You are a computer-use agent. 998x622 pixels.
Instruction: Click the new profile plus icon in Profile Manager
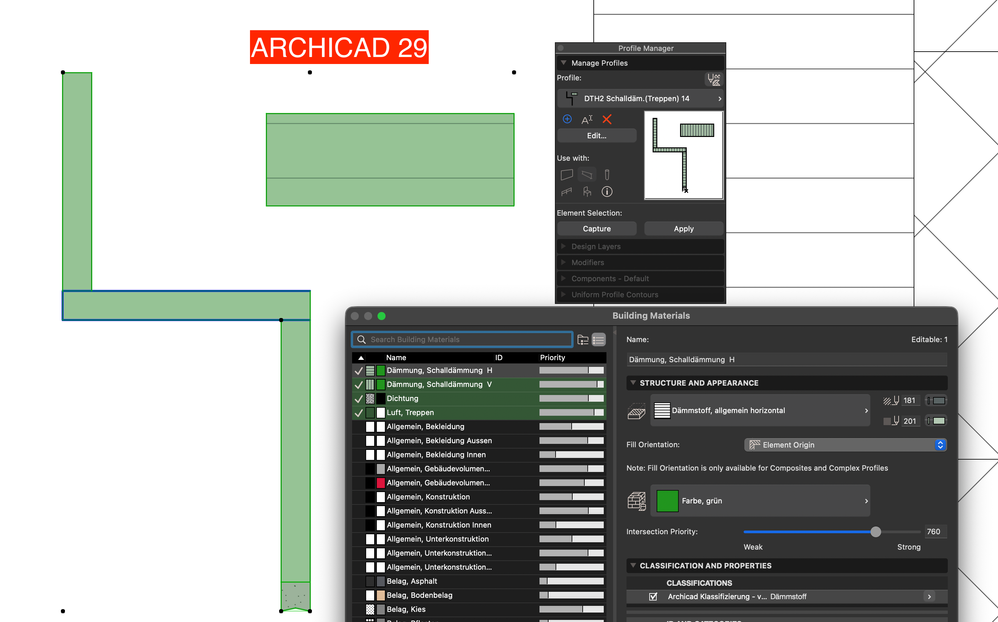coord(567,119)
